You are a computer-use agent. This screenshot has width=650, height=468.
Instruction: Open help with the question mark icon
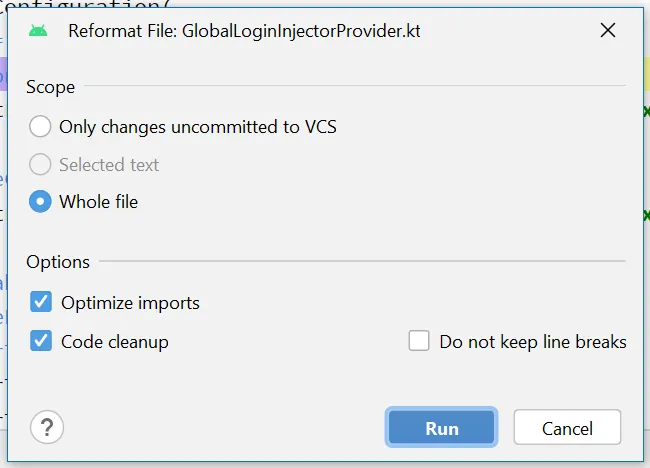point(47,428)
